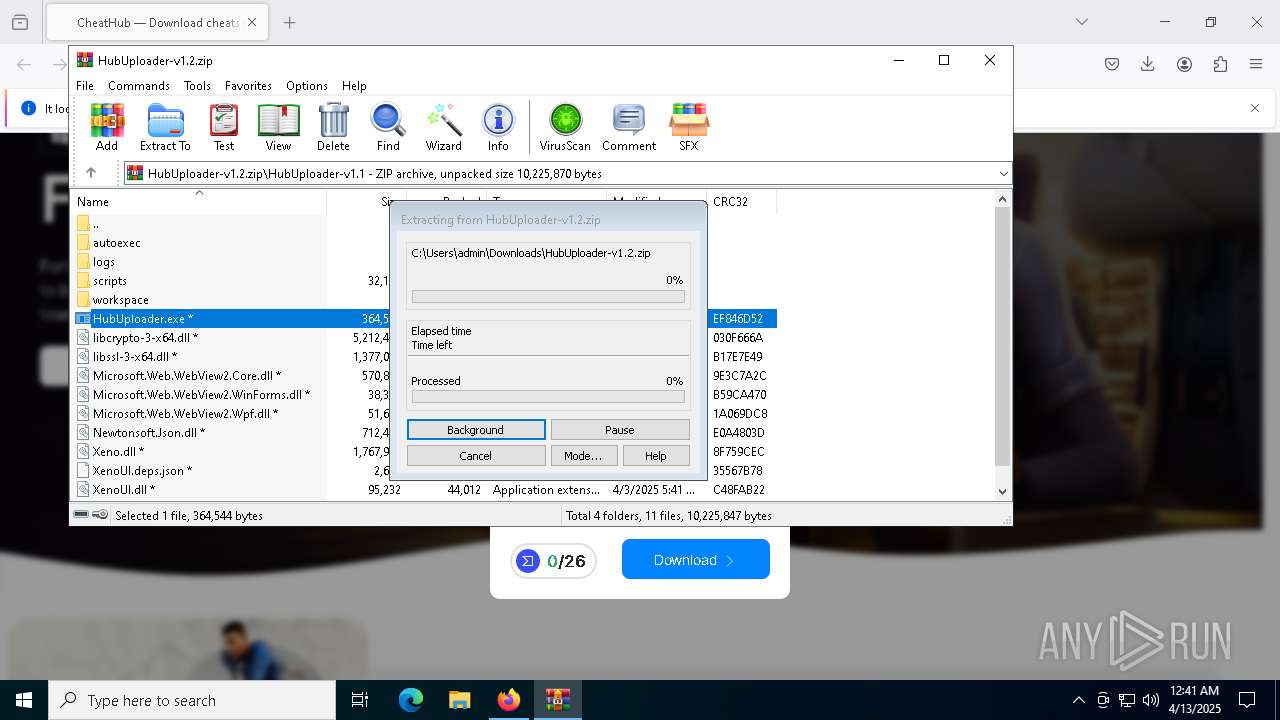The image size is (1280, 720).
Task: Click the Background button in extraction dialog
Action: click(476, 430)
